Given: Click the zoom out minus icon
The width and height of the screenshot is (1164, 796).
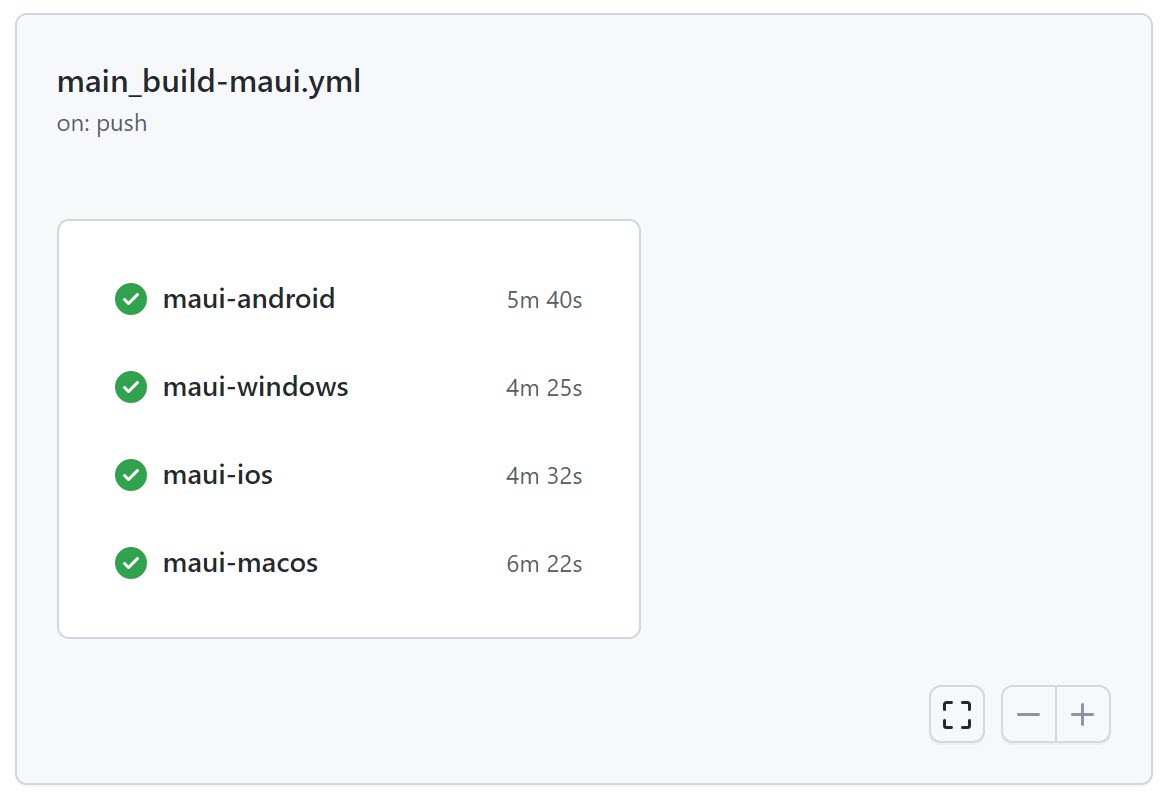Looking at the screenshot, I should [1029, 714].
